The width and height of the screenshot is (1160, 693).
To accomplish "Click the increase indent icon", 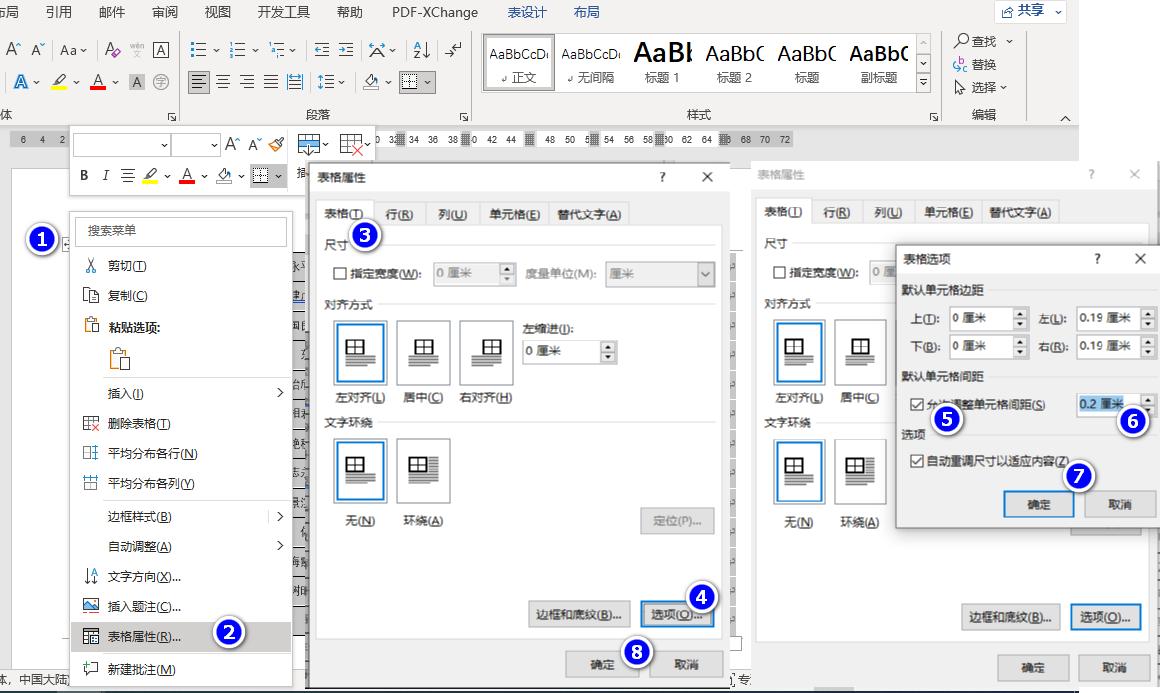I will pyautogui.click(x=346, y=49).
